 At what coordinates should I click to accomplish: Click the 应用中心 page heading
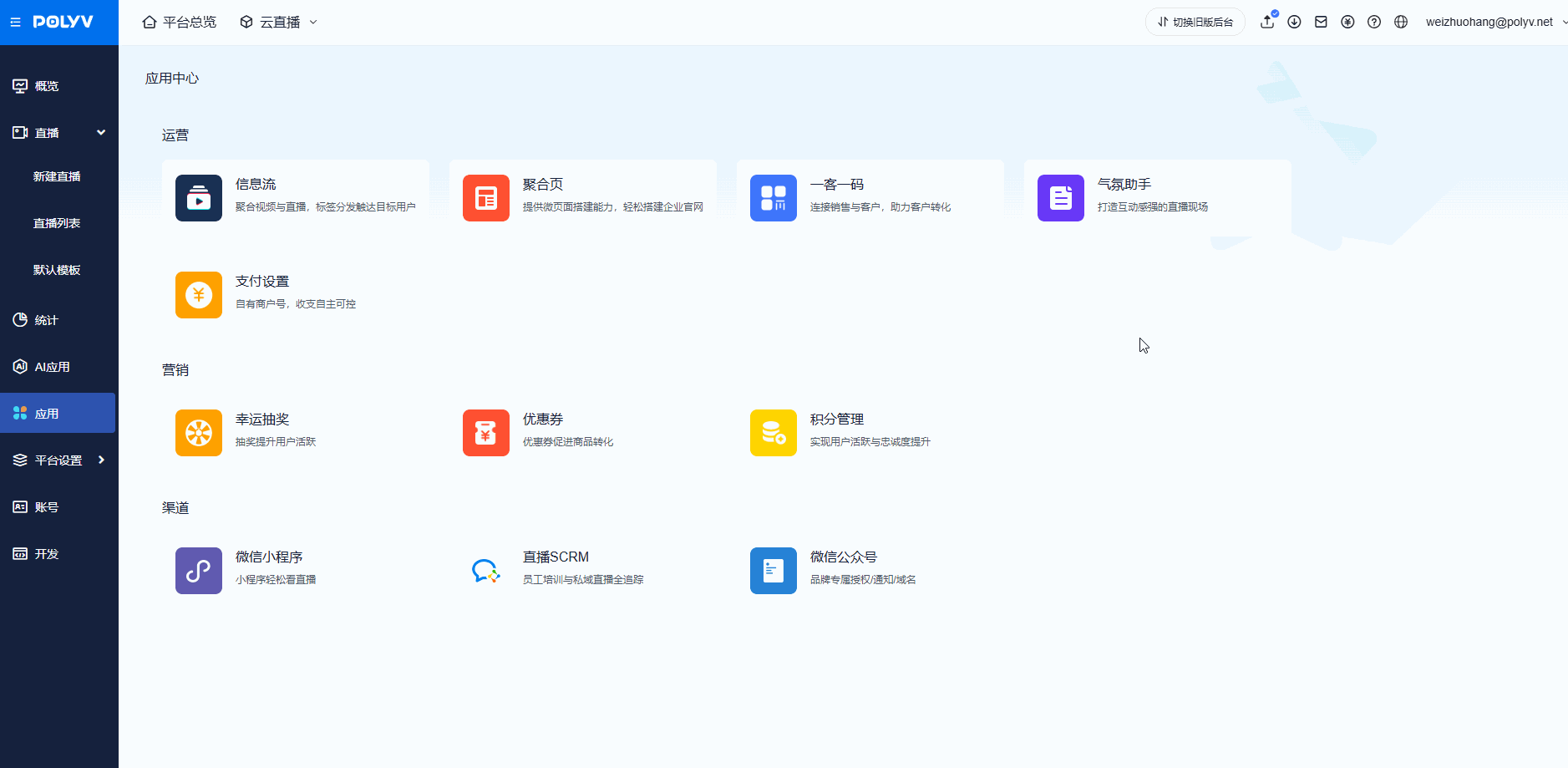[x=172, y=78]
